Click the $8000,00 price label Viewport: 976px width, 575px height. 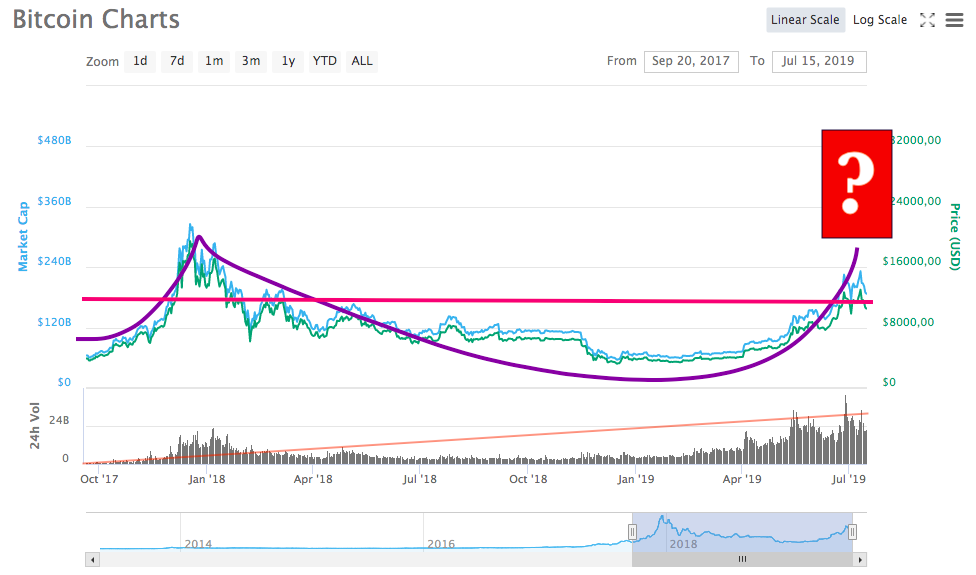pyautogui.click(x=908, y=322)
